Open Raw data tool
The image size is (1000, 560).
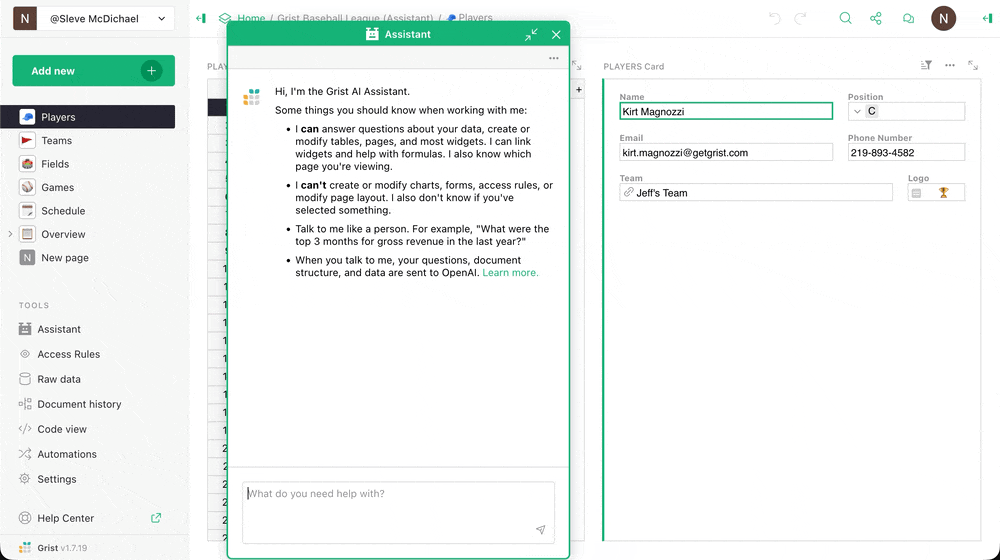click(59, 379)
